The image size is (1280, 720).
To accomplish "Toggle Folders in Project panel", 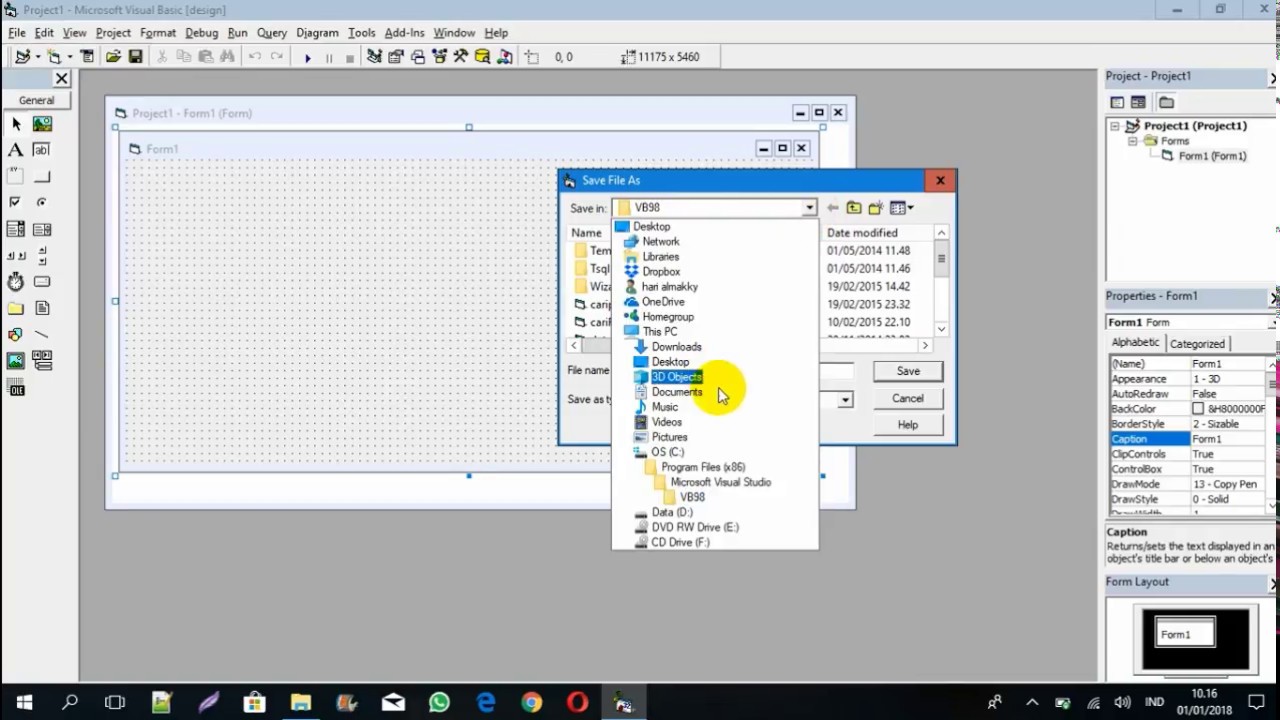I will [1166, 102].
